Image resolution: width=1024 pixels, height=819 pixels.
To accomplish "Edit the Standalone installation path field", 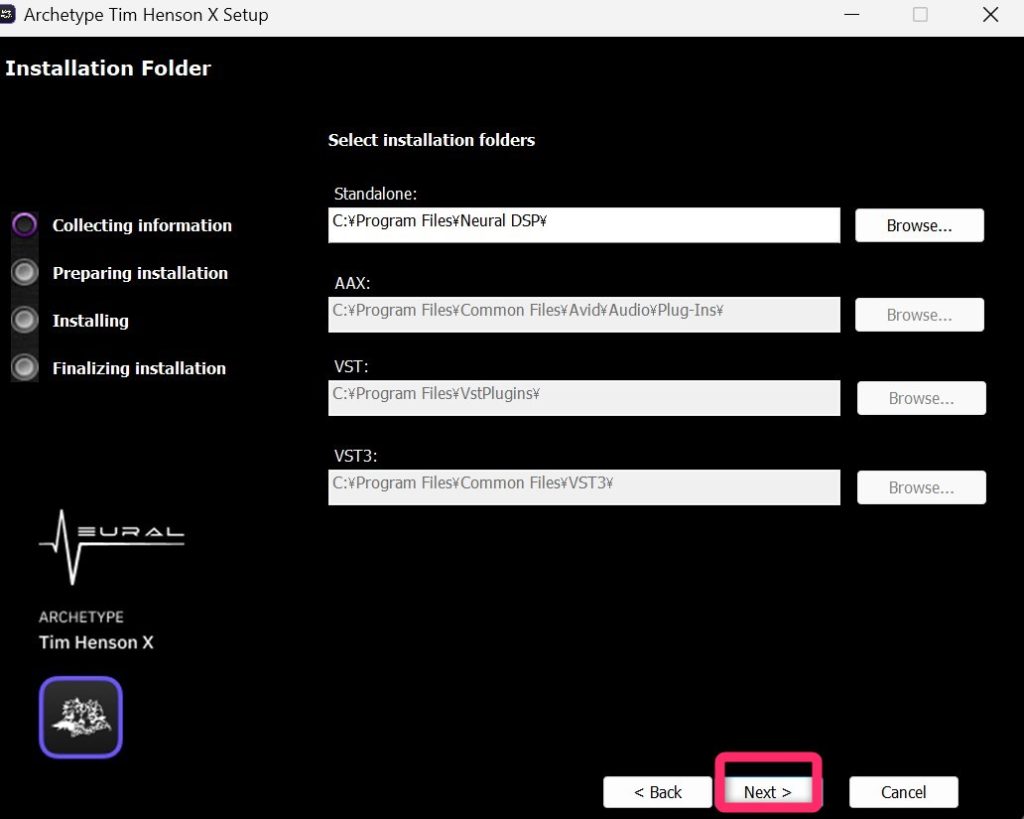I will 583,224.
